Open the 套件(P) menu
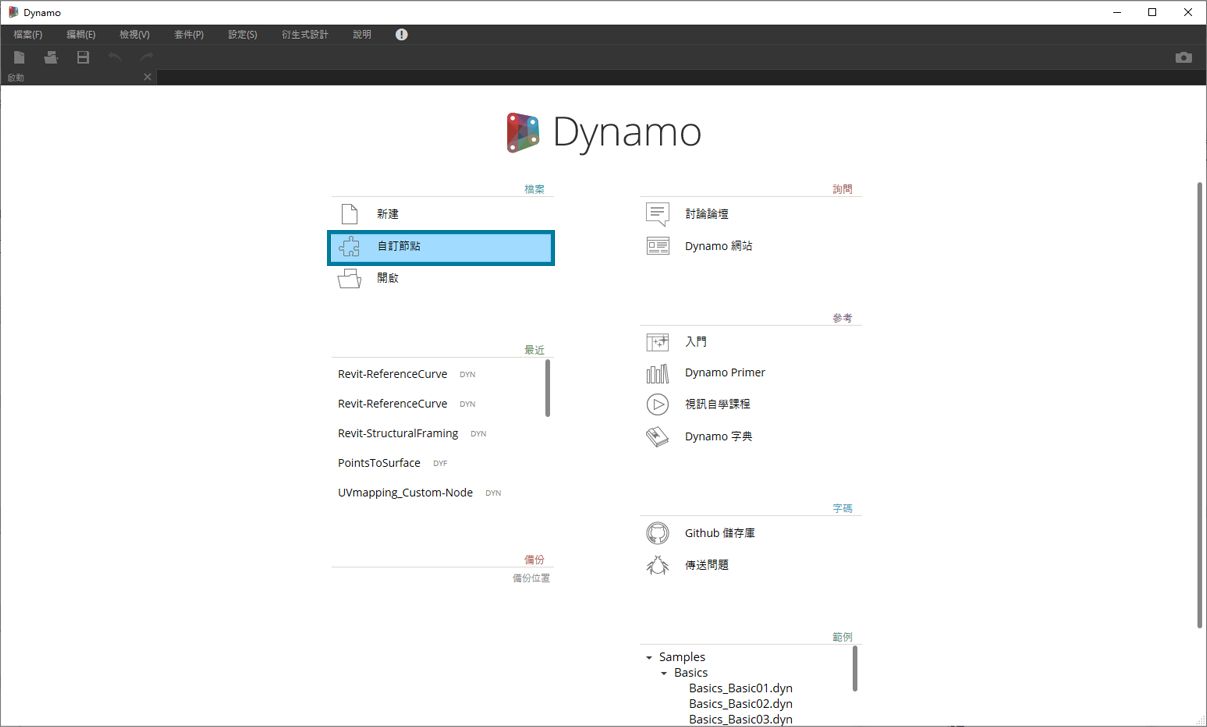The image size is (1207, 727). [x=188, y=34]
